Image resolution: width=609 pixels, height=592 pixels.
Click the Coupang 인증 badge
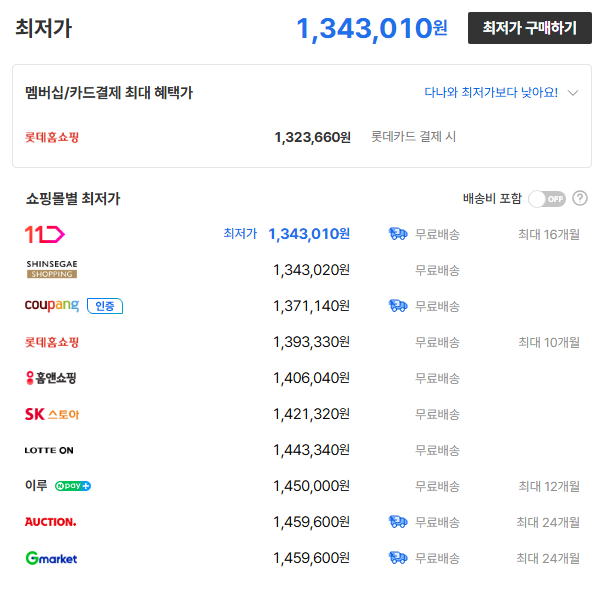[x=105, y=306]
